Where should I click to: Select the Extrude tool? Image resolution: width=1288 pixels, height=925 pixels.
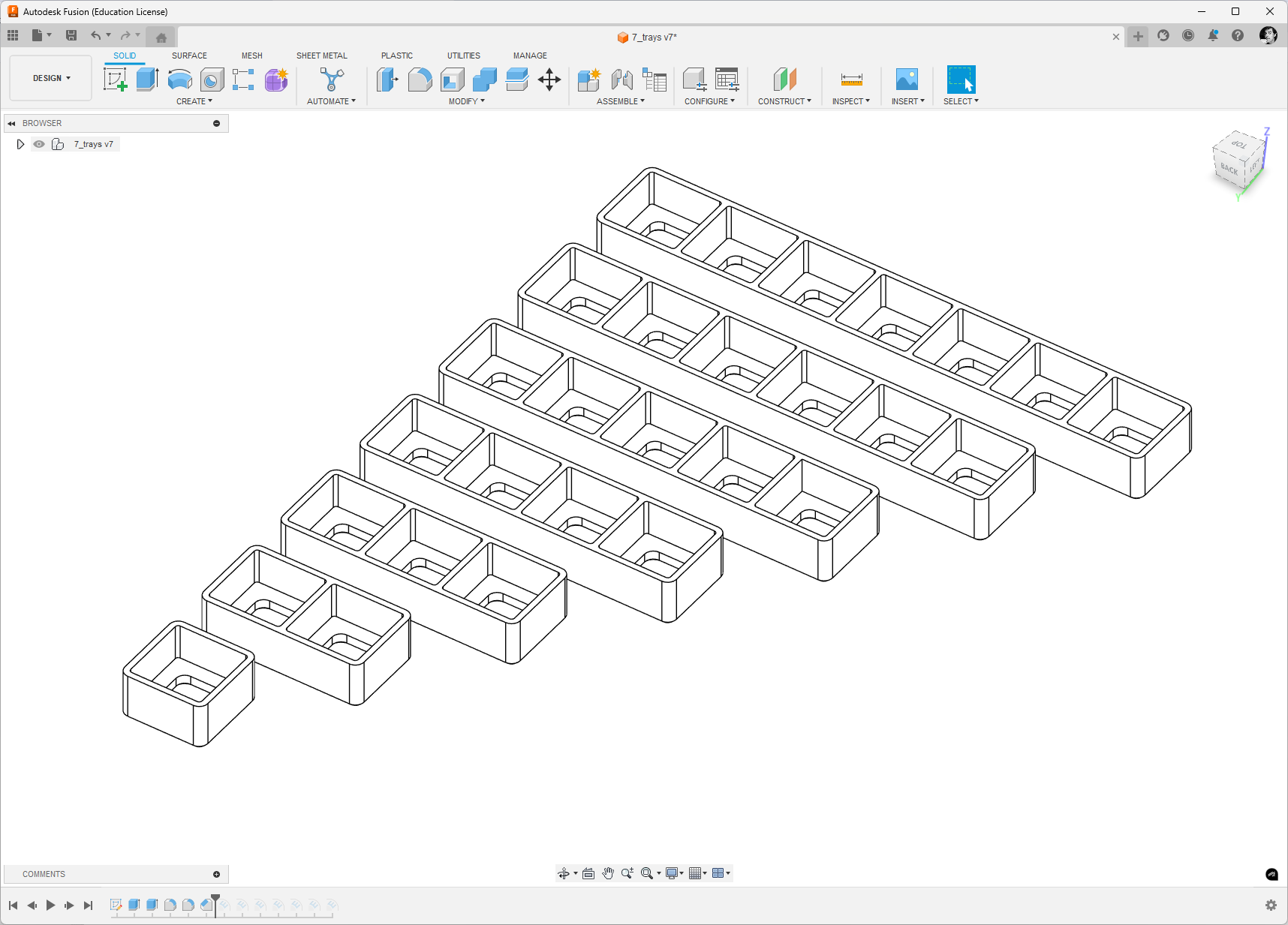(147, 80)
